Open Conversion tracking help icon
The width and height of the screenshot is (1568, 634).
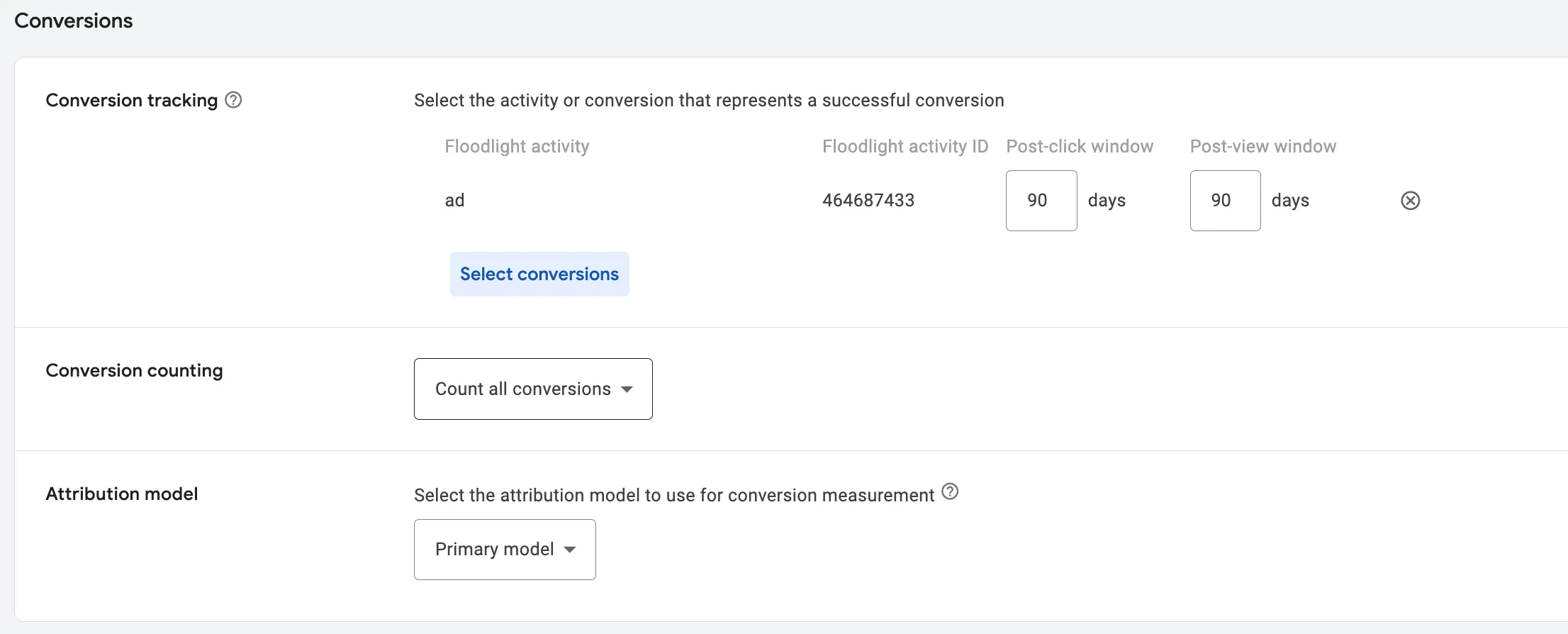point(233,100)
